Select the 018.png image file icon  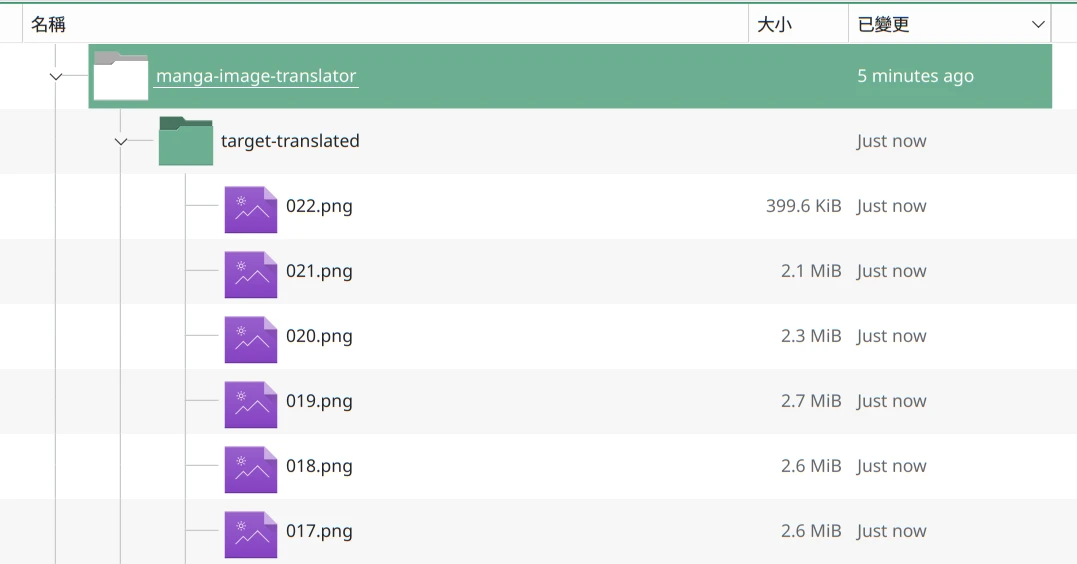[x=250, y=469]
